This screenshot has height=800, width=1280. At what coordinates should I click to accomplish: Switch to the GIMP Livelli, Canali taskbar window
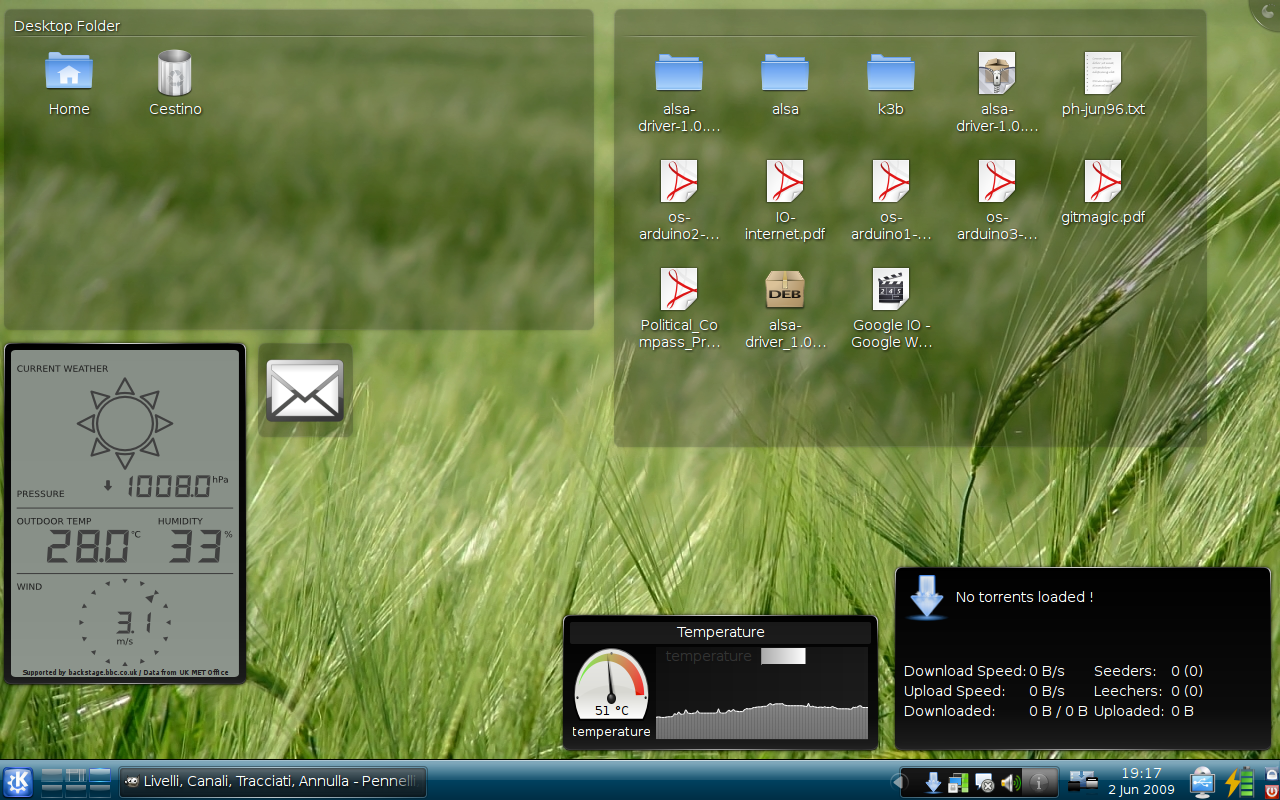[273, 782]
